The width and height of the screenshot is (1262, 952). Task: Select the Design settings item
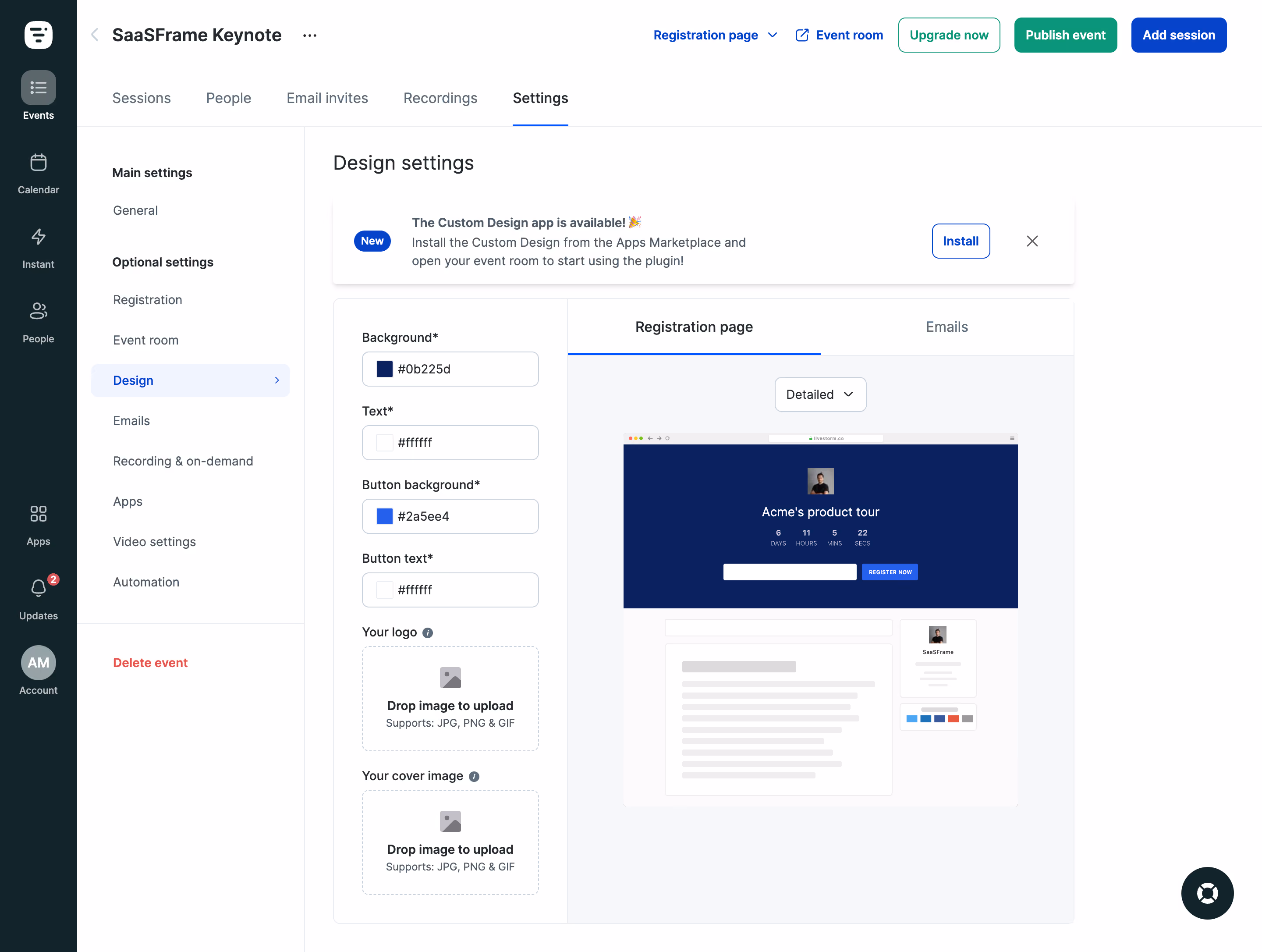coord(191,380)
